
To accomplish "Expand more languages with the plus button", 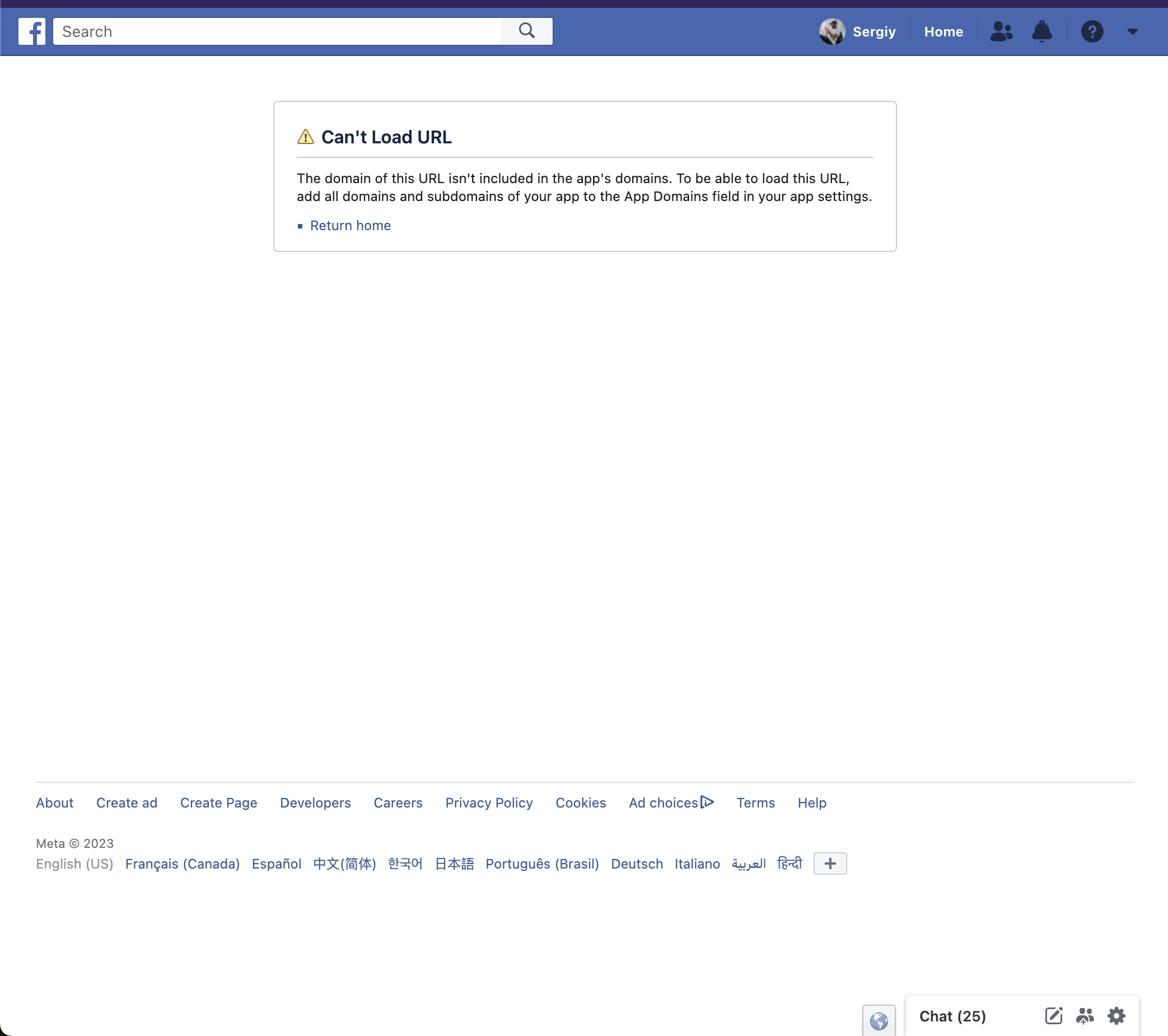I will pos(830,864).
